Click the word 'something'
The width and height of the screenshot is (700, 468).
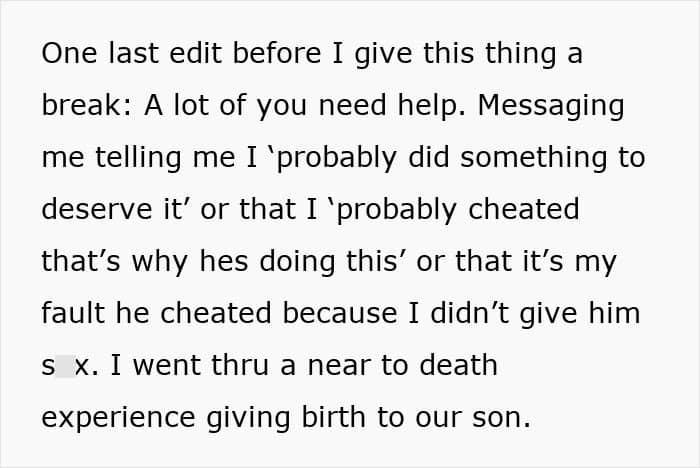tap(533, 158)
